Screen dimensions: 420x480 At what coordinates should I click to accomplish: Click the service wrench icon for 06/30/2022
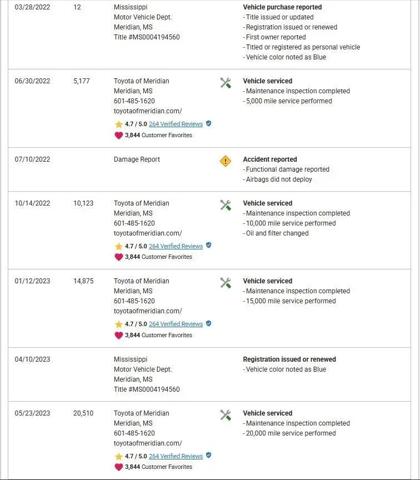pyautogui.click(x=226, y=83)
